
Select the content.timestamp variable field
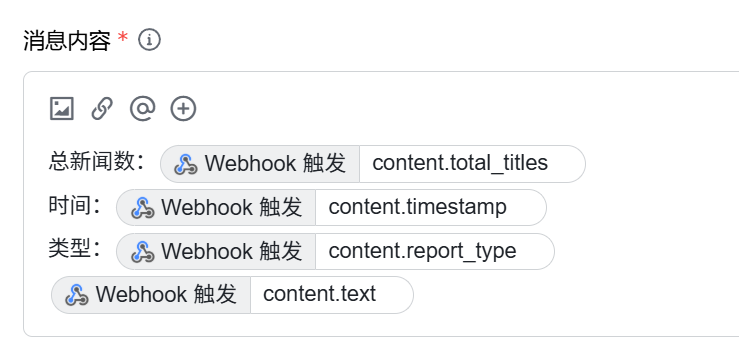tap(431, 207)
